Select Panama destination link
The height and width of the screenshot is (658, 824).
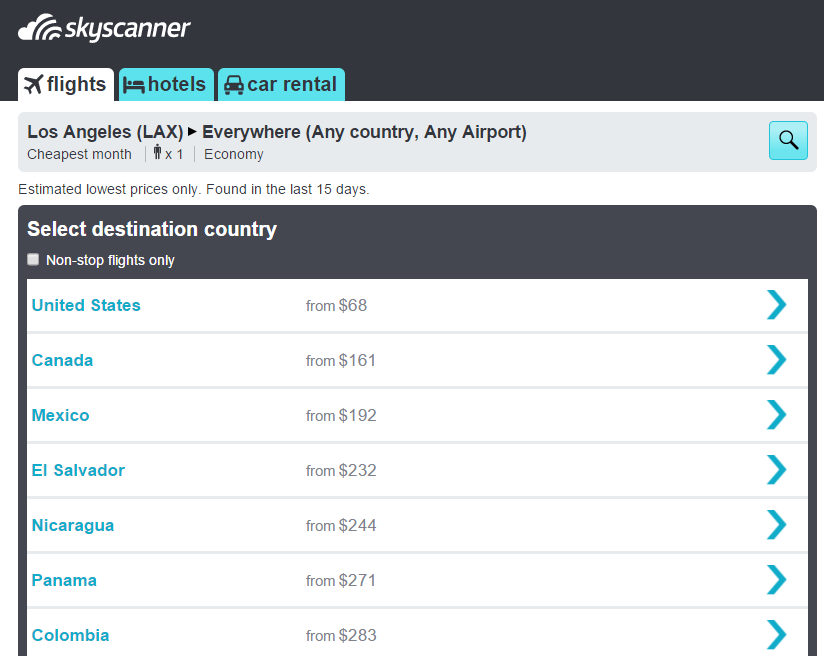click(x=64, y=580)
